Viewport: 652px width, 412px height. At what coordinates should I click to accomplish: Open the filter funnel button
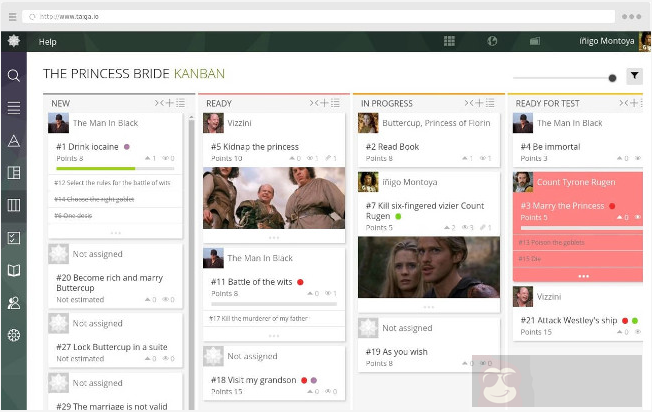pos(634,76)
